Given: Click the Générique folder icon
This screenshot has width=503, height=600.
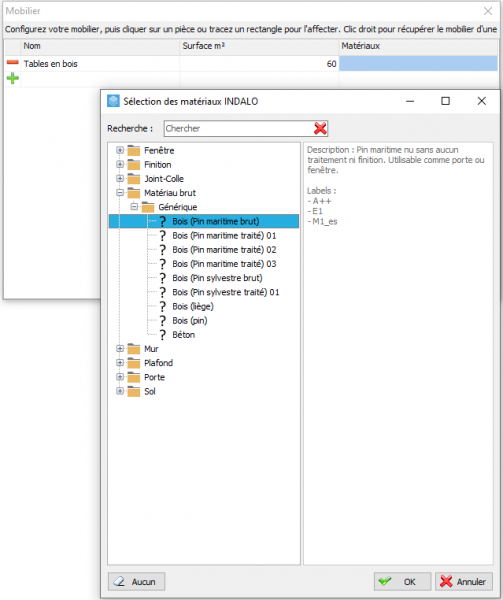Looking at the screenshot, I should click(x=148, y=207).
